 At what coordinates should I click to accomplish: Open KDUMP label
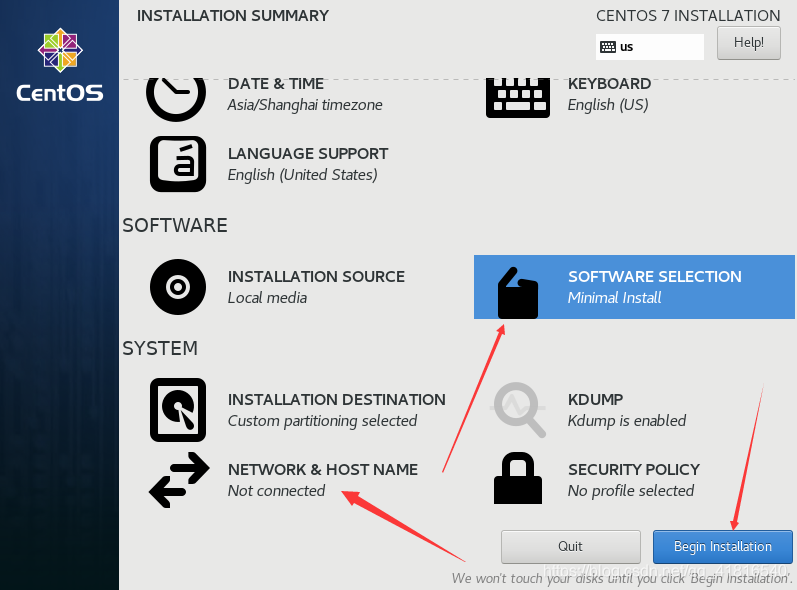(x=595, y=399)
